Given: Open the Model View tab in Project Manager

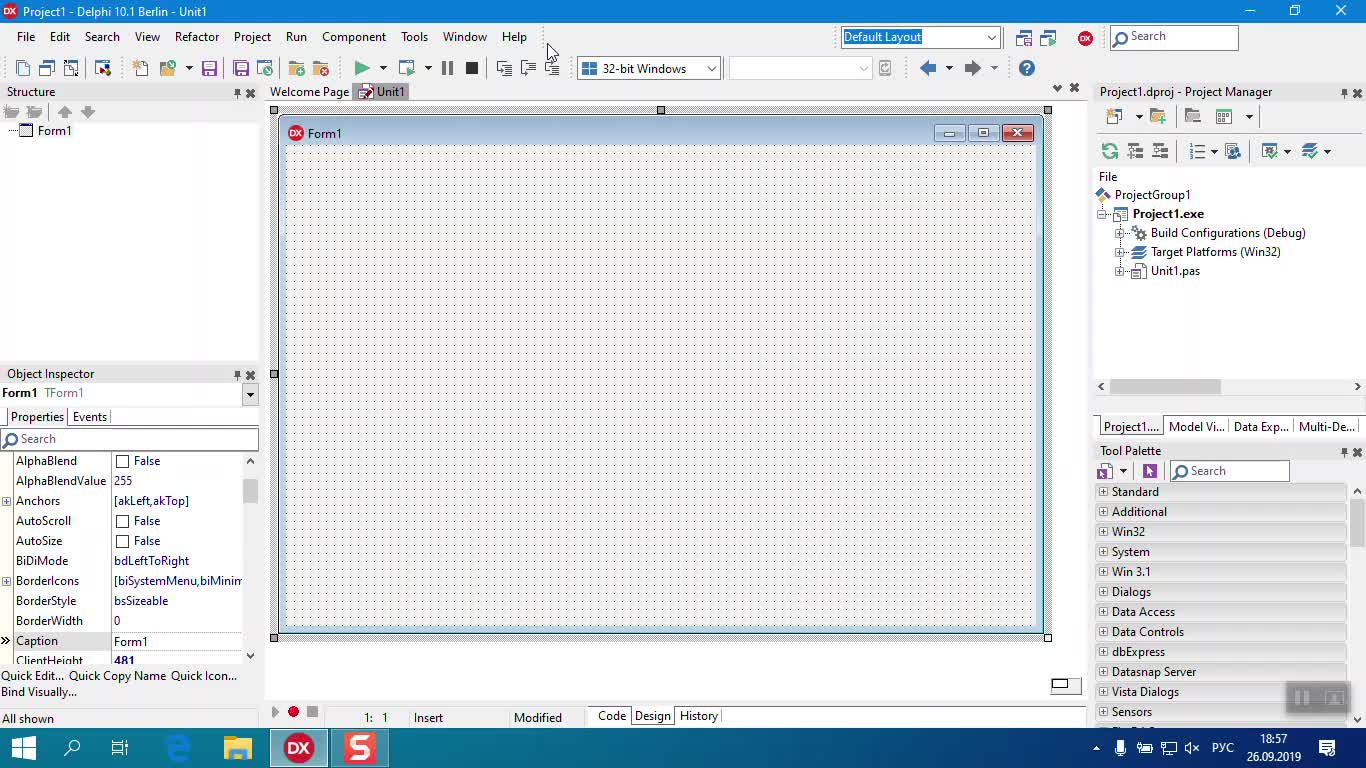Looking at the screenshot, I should (1196, 427).
